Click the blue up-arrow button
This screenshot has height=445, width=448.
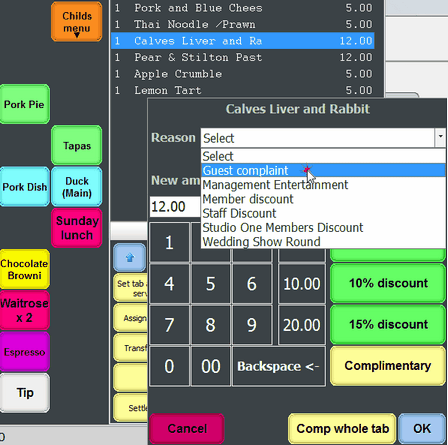click(130, 257)
